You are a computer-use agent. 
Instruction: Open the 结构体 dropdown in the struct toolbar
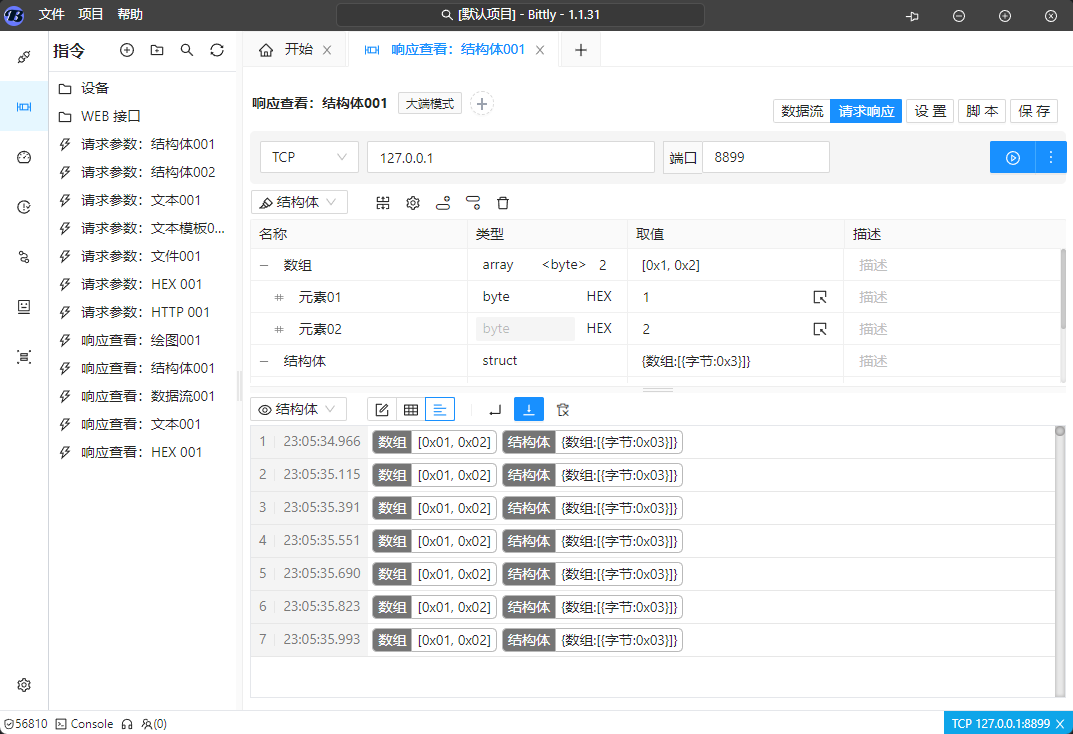tap(299, 202)
